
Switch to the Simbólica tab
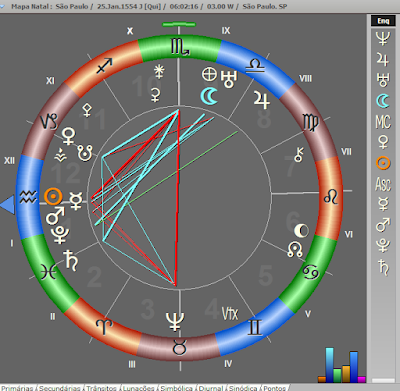176,388
